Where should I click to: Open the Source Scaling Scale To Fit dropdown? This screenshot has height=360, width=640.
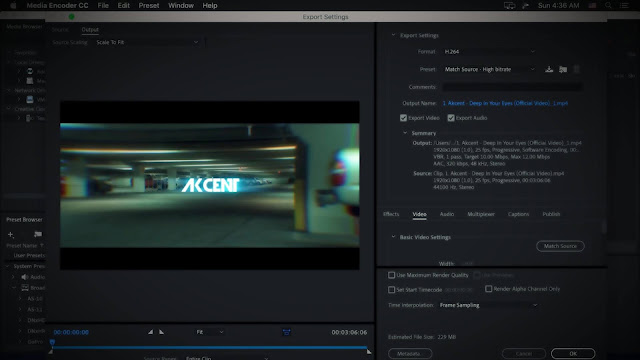147,42
